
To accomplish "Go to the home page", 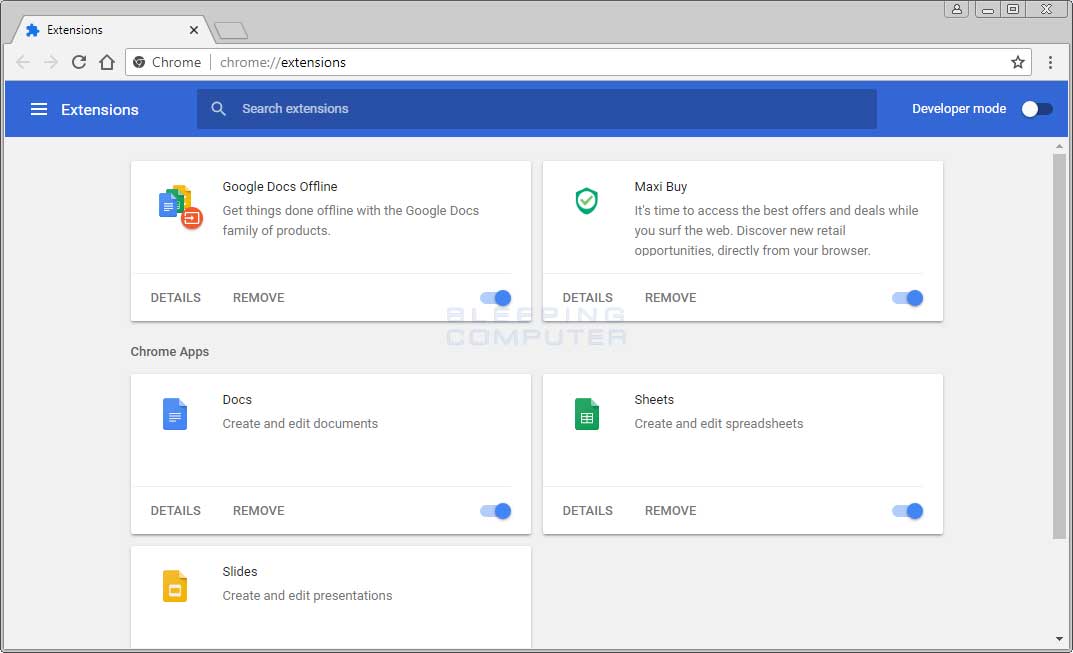I will [x=107, y=62].
